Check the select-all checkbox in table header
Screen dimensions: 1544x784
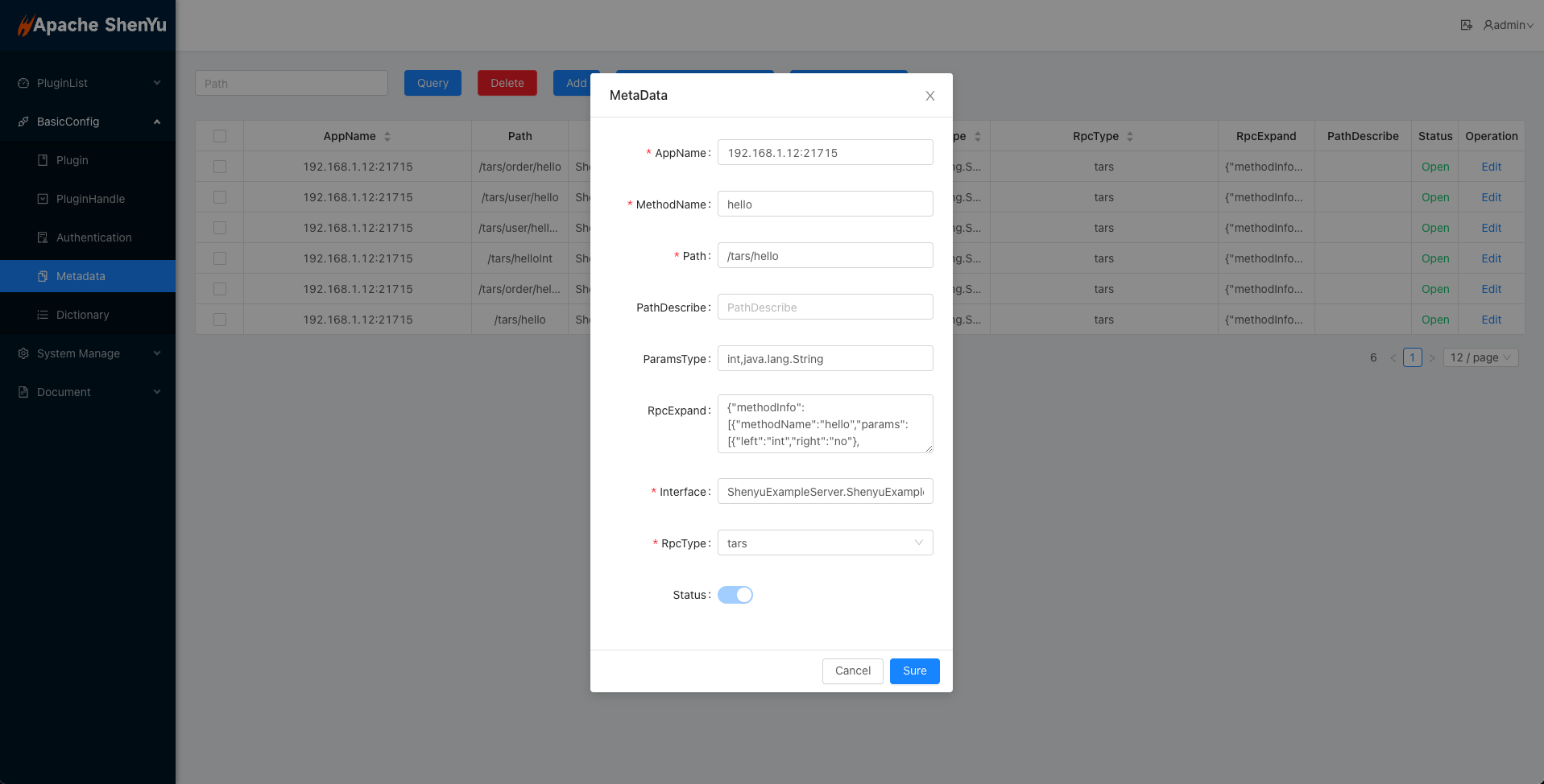tap(220, 136)
